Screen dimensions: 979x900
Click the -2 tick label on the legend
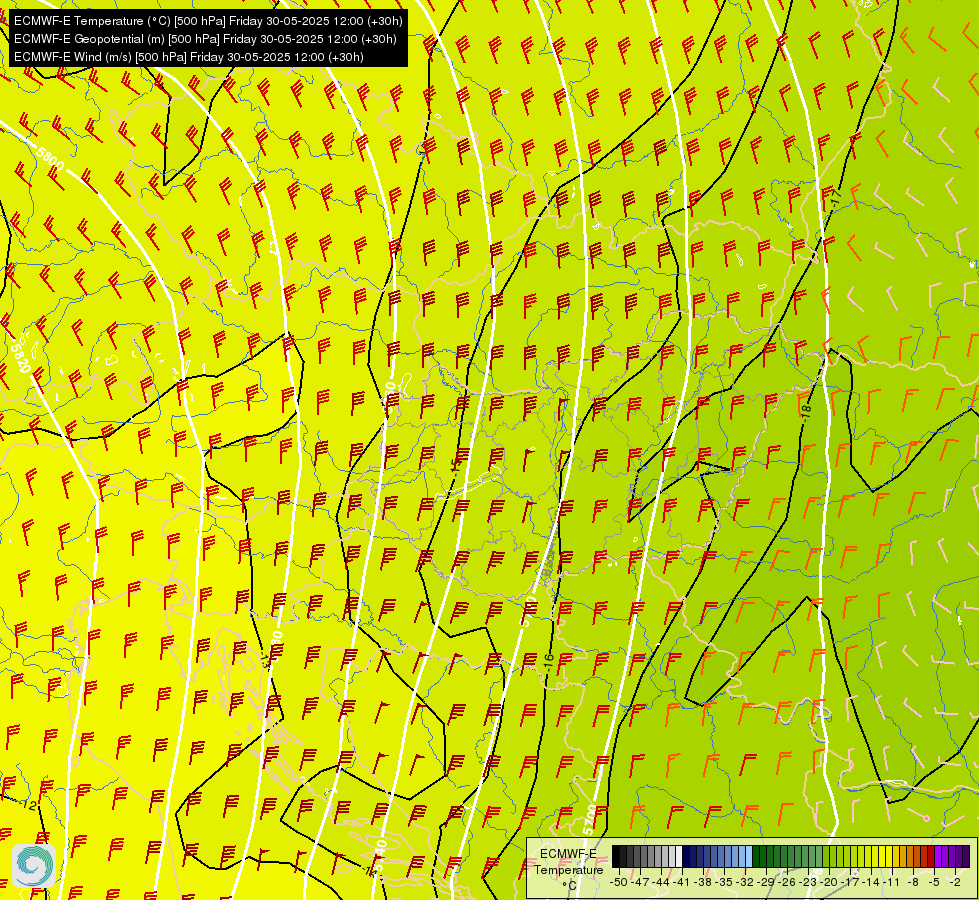coord(955,882)
